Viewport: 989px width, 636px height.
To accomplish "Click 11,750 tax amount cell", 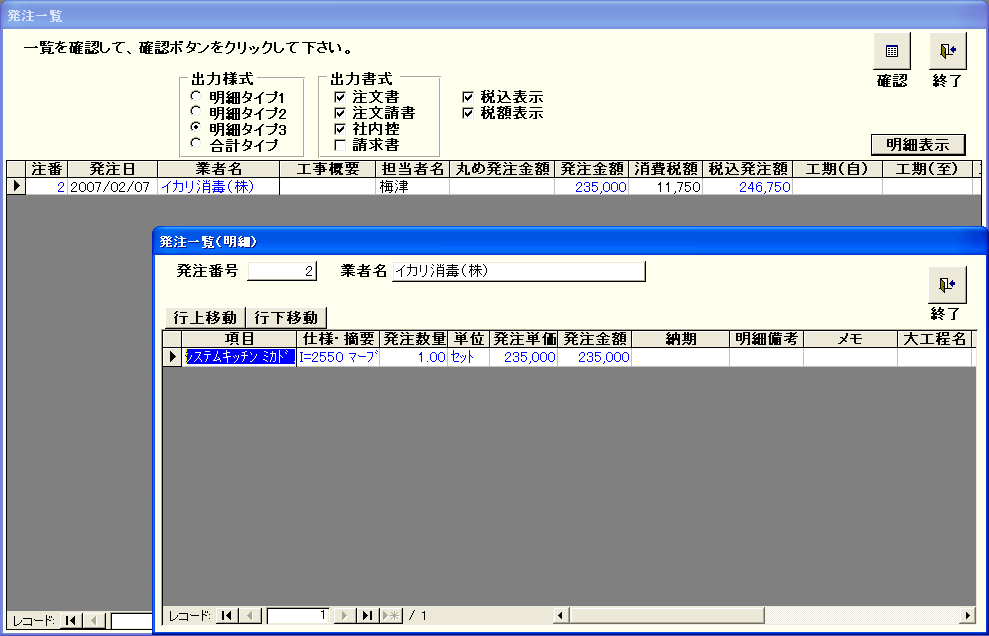I will (666, 187).
